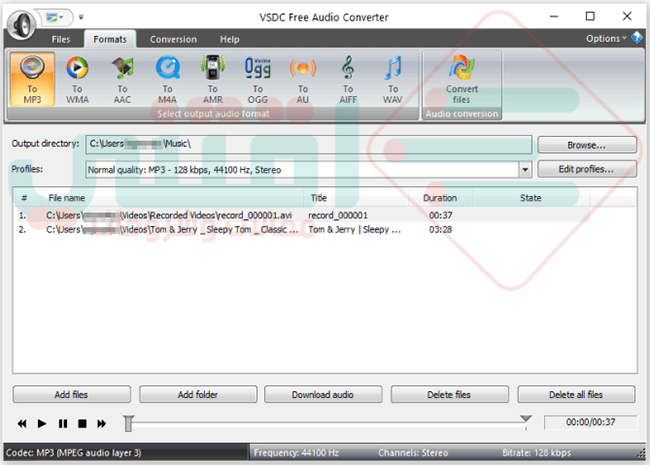This screenshot has height=465, width=650.
Task: Expand the Profiles dropdown arrow
Action: [x=525, y=170]
